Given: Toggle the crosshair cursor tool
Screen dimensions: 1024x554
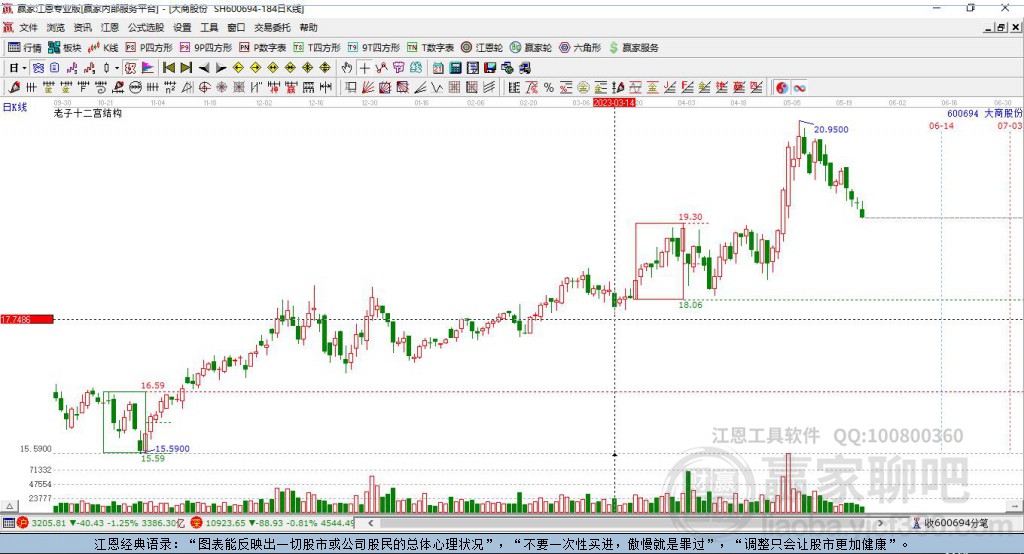Looking at the screenshot, I should (x=364, y=68).
